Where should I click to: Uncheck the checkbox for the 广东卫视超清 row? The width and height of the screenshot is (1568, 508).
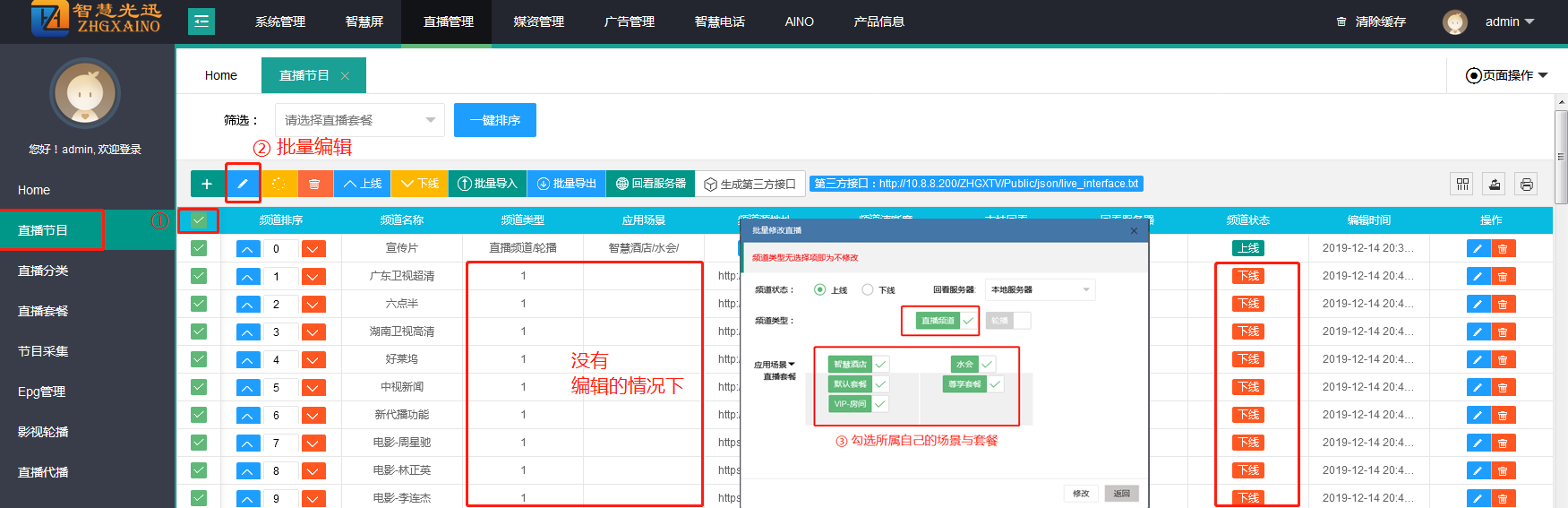click(x=199, y=276)
